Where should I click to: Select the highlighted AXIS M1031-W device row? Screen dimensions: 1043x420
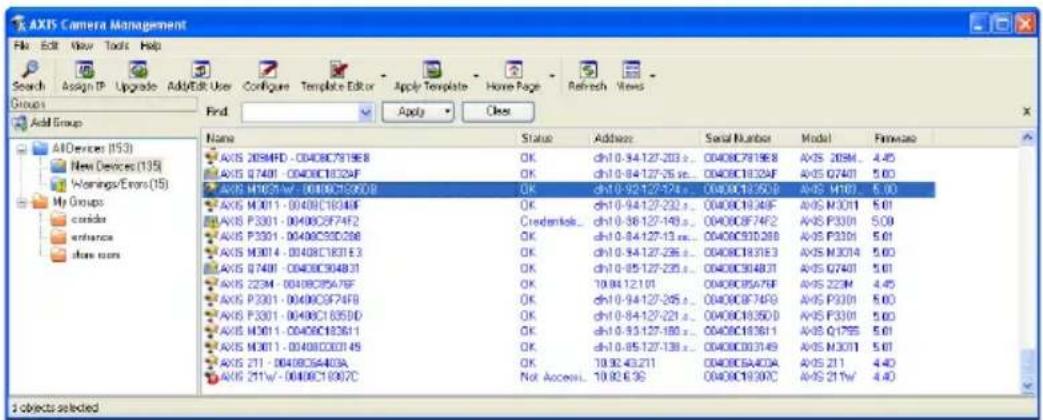coord(569,189)
